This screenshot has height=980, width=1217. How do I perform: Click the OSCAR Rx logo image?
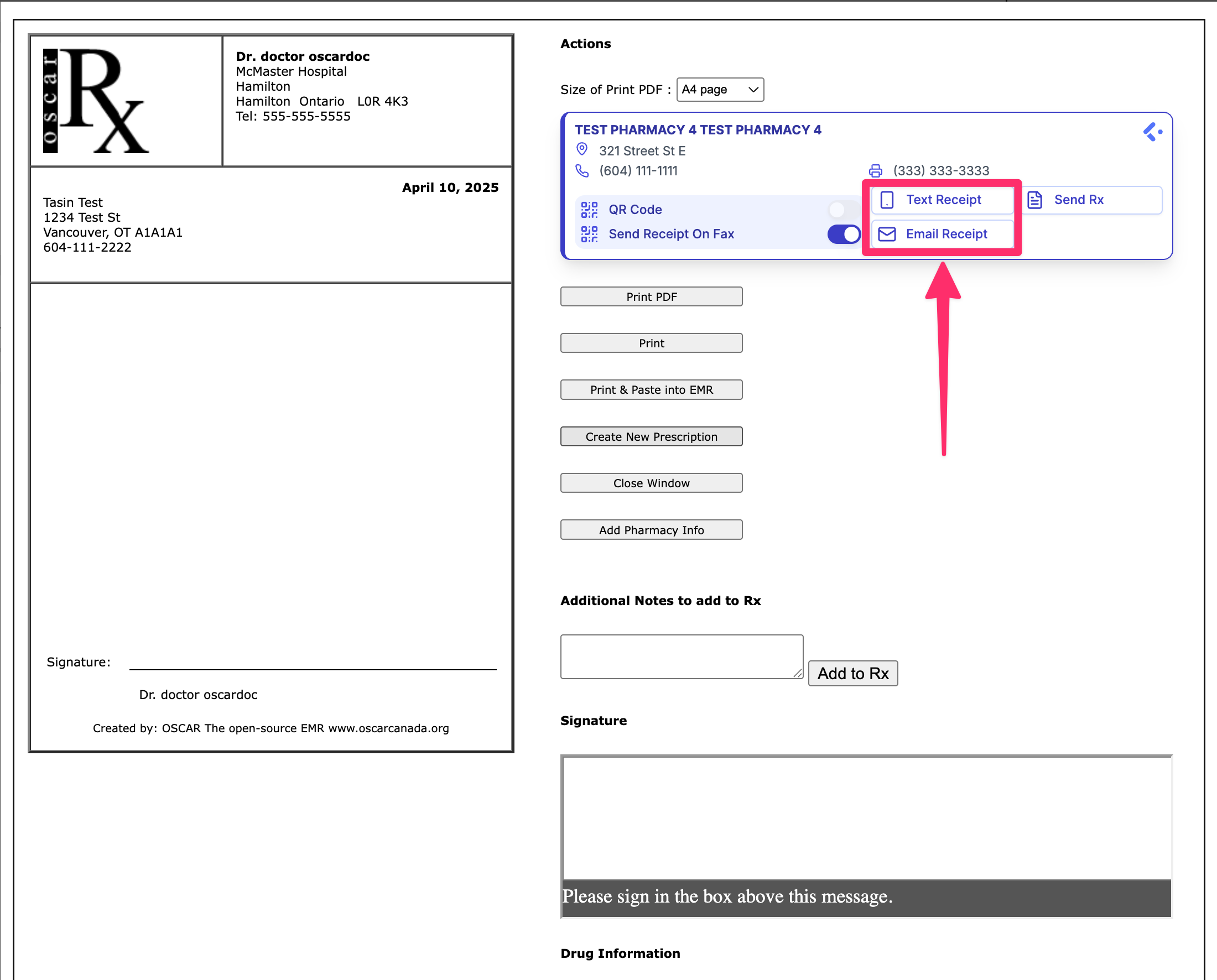96,101
